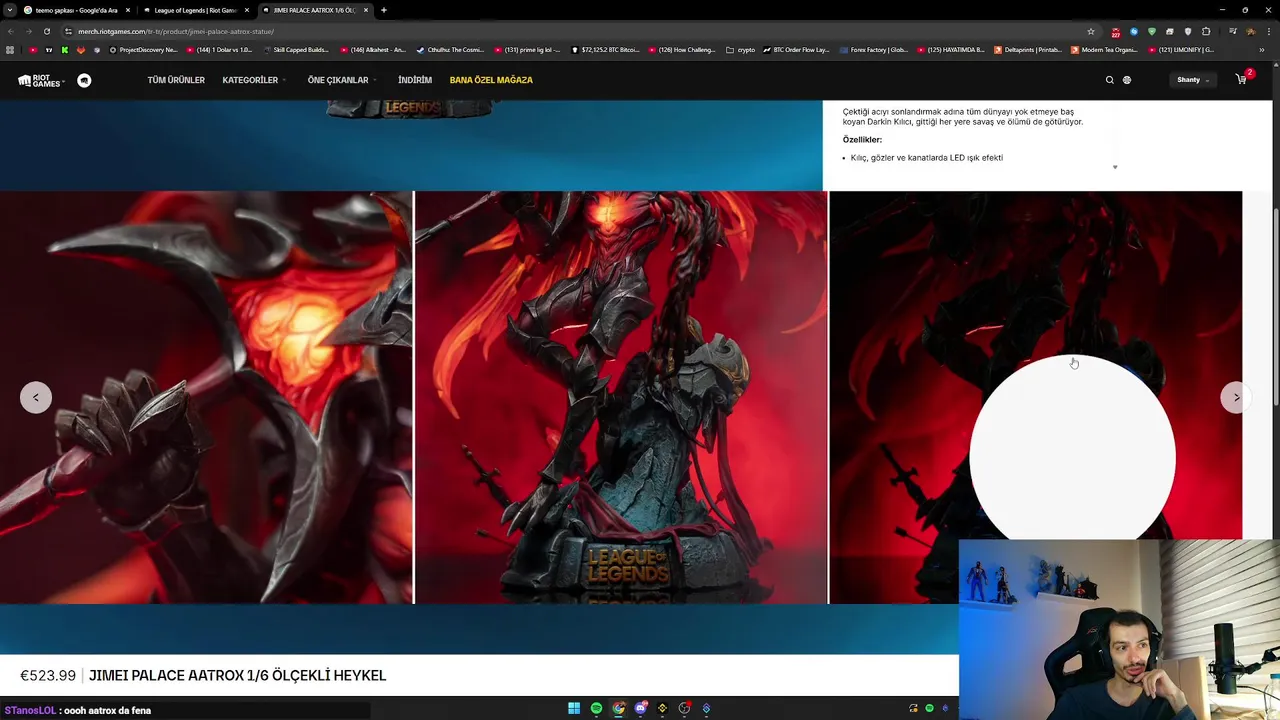1280x720 pixels.
Task: Open the Modern Tea Organi bookmark
Action: pyautogui.click(x=1104, y=49)
